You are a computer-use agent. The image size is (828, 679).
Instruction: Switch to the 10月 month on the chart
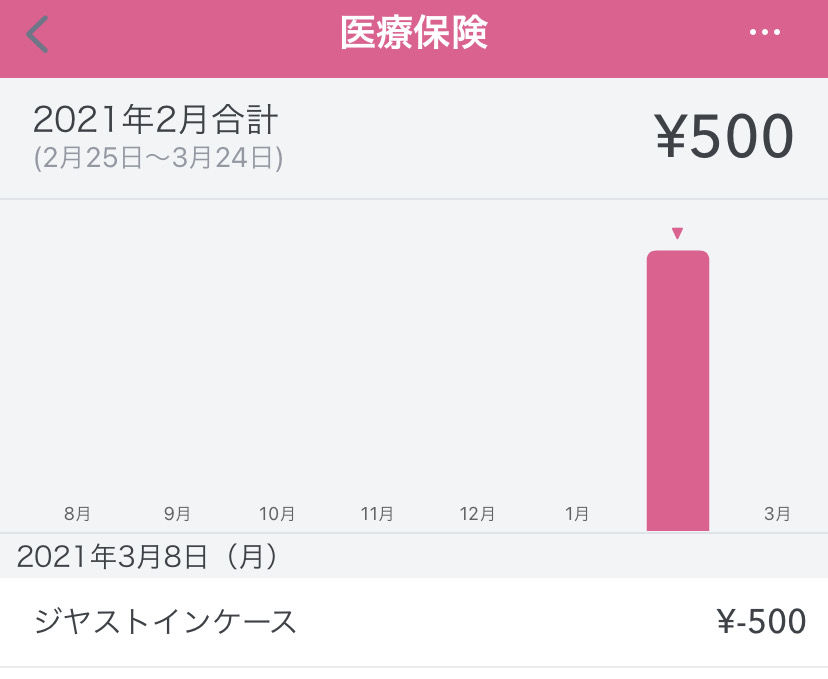click(277, 514)
